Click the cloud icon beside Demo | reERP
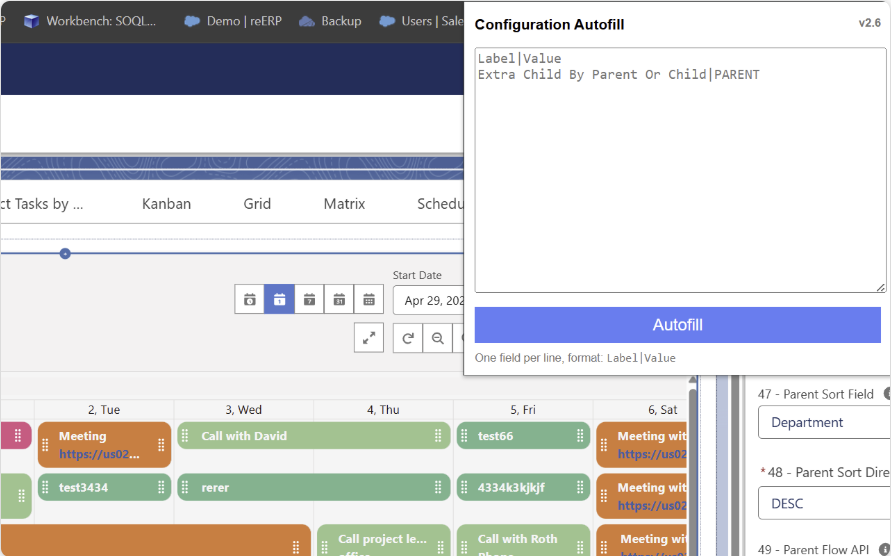Screen dimensions: 891x556 (x=192, y=21)
